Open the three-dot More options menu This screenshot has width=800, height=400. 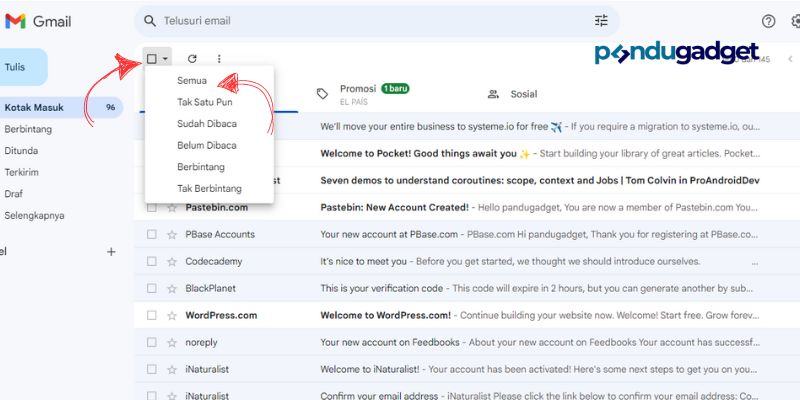(x=219, y=59)
